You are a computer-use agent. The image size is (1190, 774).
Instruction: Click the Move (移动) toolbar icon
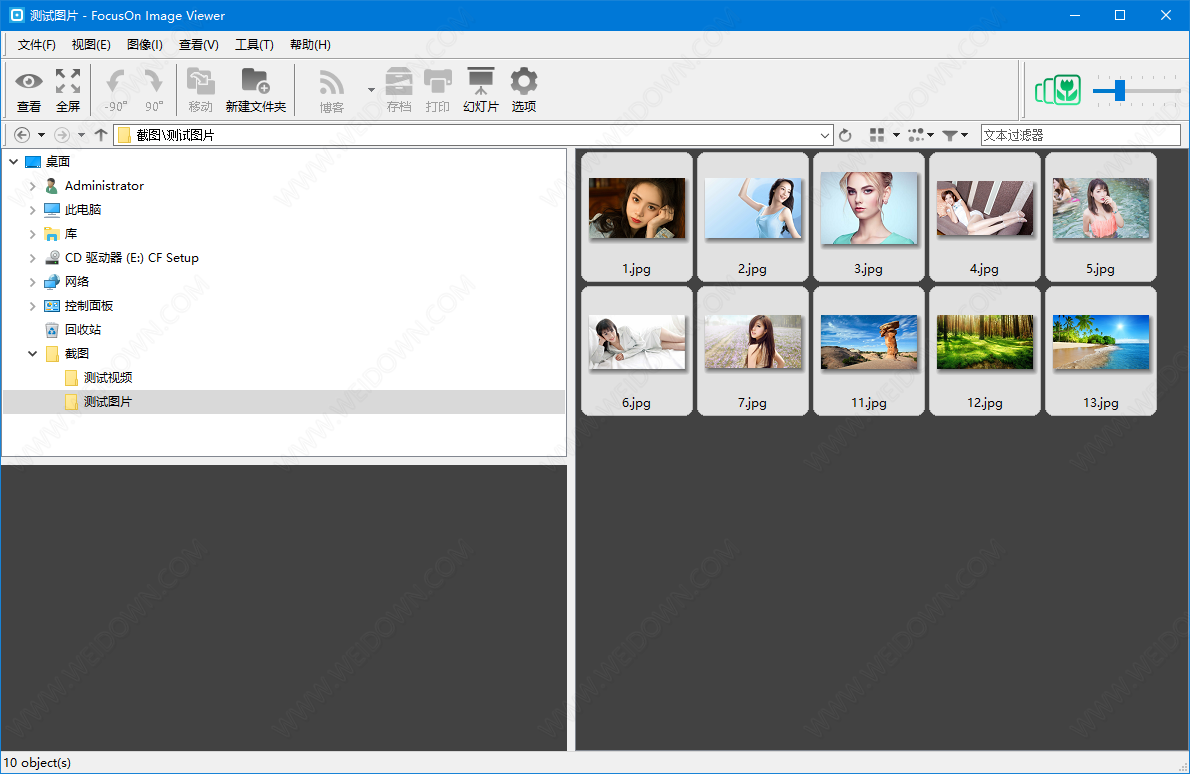pyautogui.click(x=200, y=90)
